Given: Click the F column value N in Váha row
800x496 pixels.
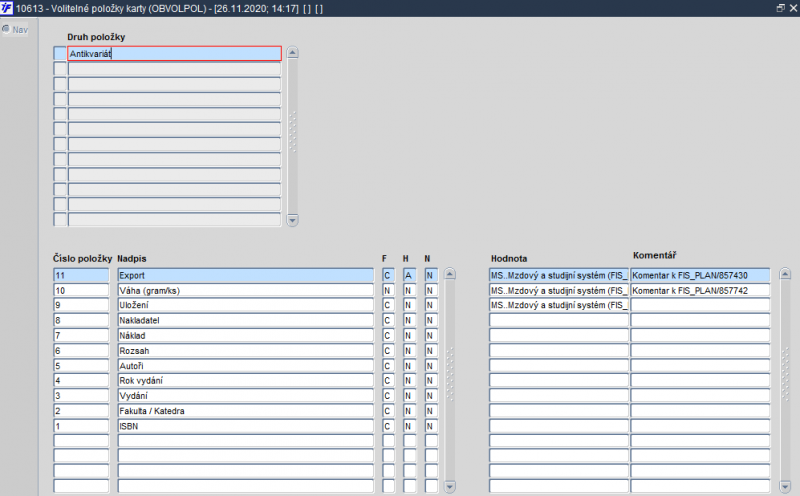Looking at the screenshot, I should tap(388, 290).
